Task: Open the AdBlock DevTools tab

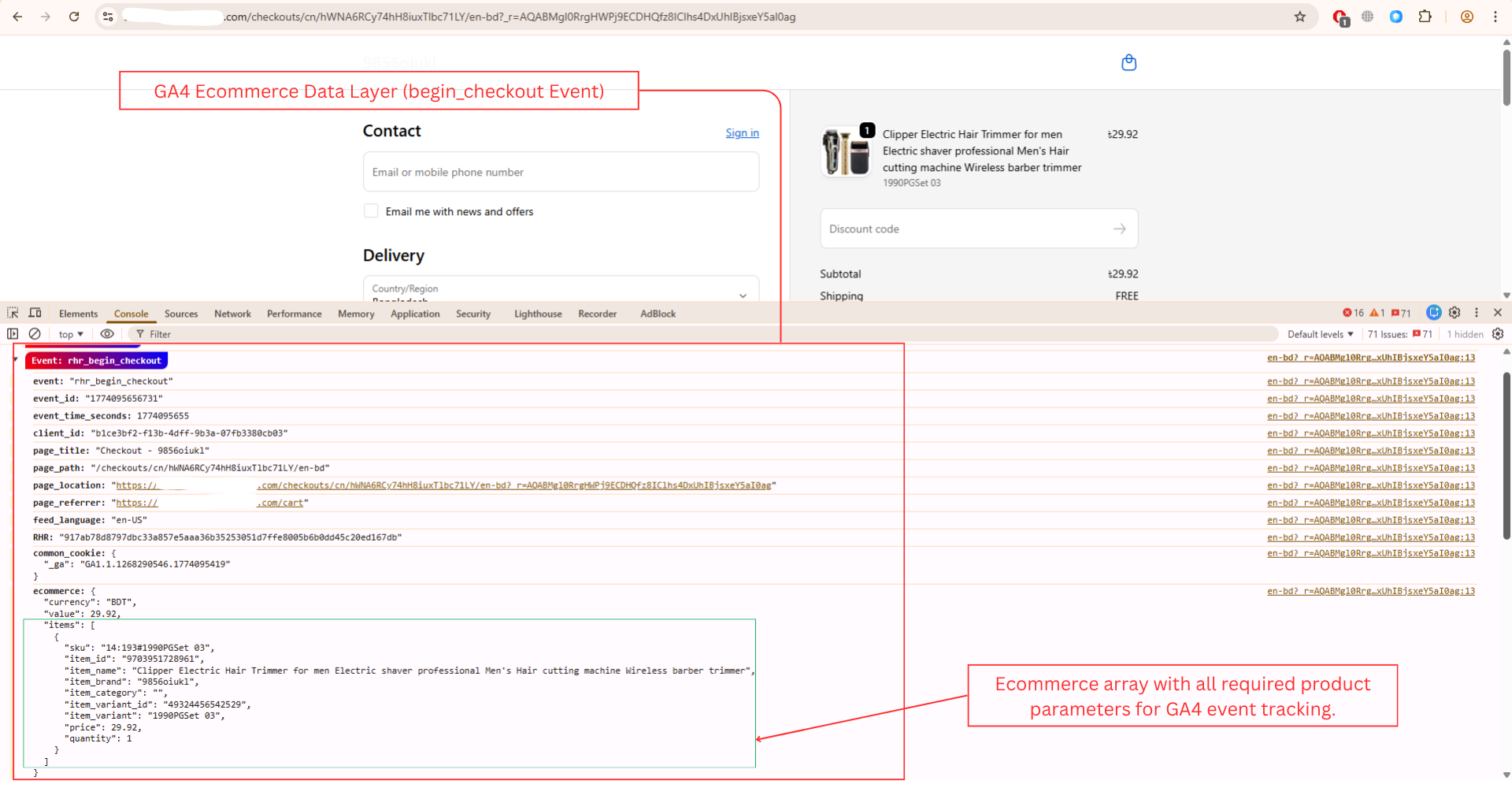Action: point(658,314)
